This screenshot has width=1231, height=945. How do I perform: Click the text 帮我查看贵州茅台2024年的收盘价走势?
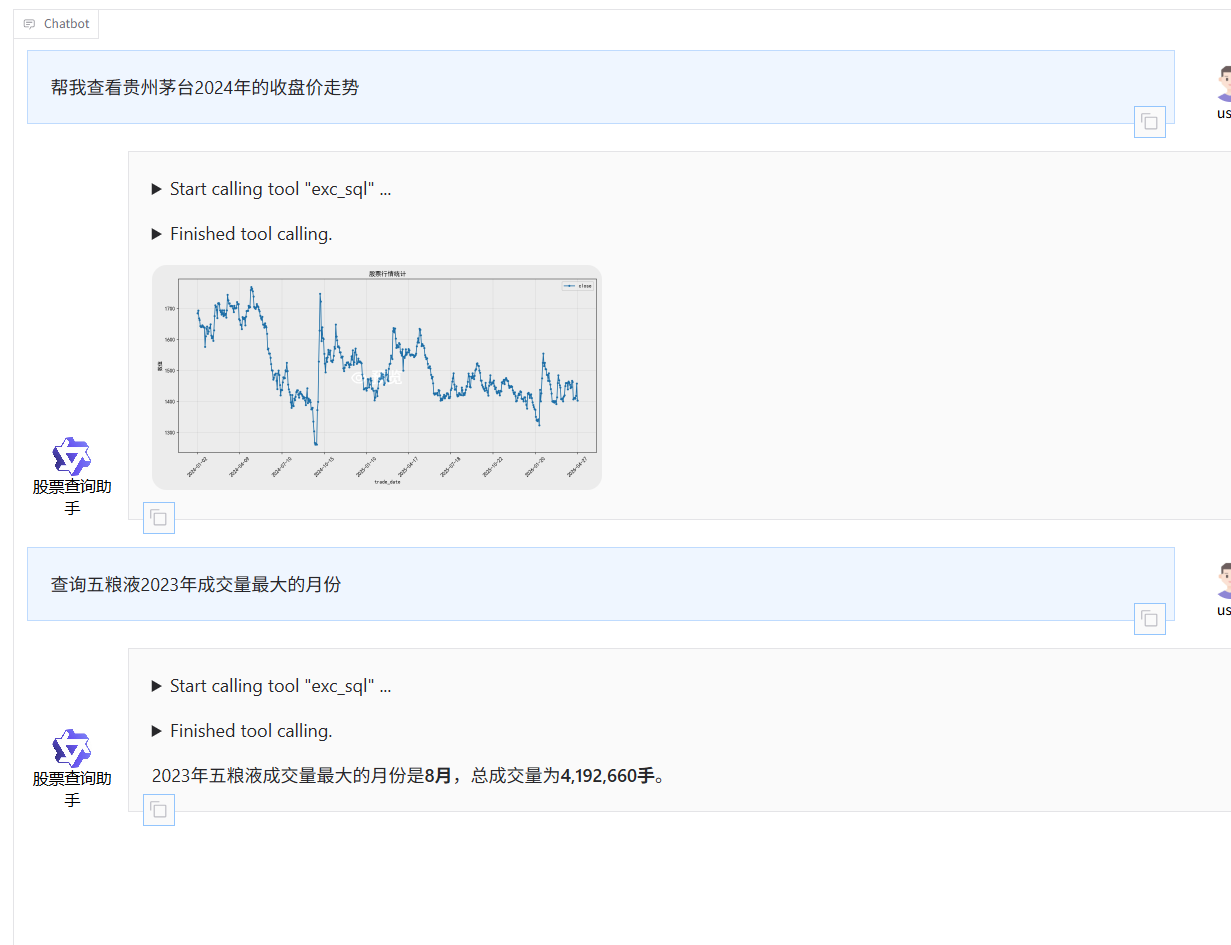pos(205,87)
